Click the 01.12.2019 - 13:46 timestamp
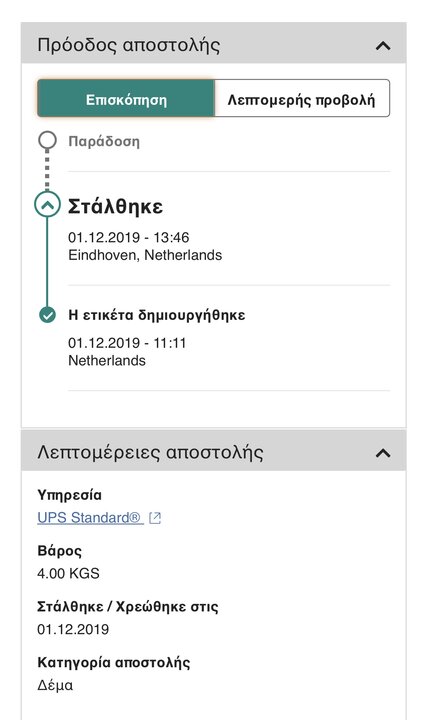 pos(129,237)
